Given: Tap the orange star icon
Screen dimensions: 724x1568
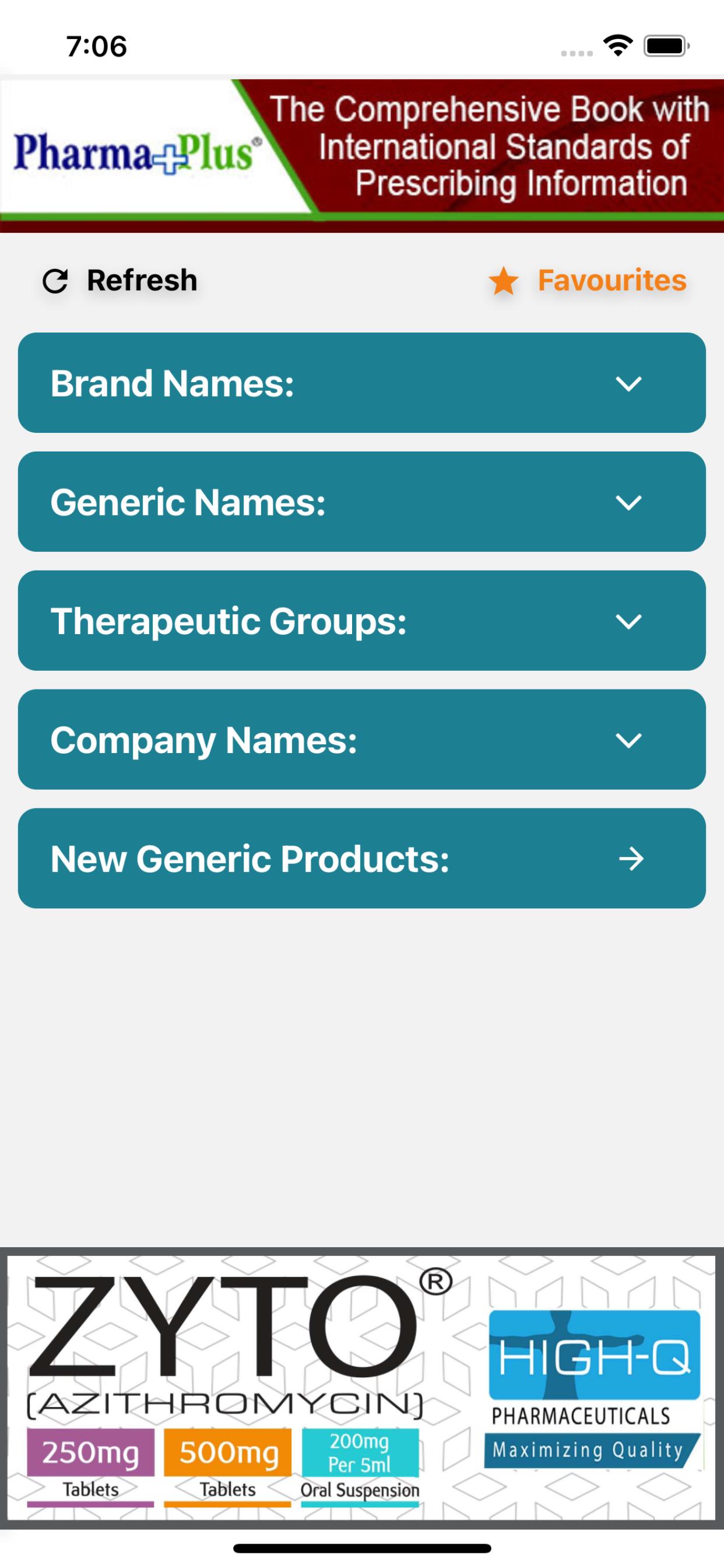Looking at the screenshot, I should click(504, 281).
